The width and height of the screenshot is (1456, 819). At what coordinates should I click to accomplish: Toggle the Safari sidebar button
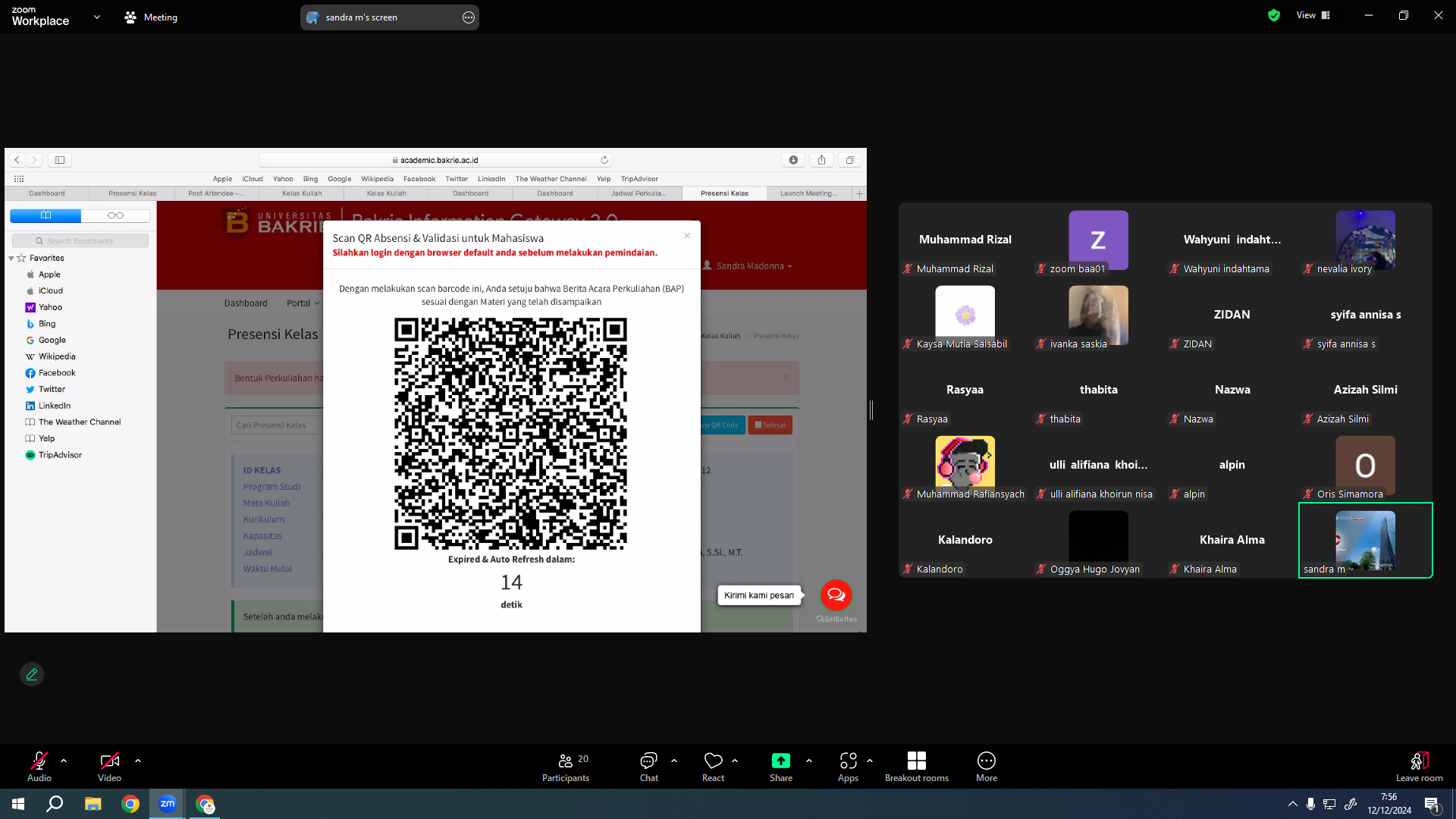(60, 160)
